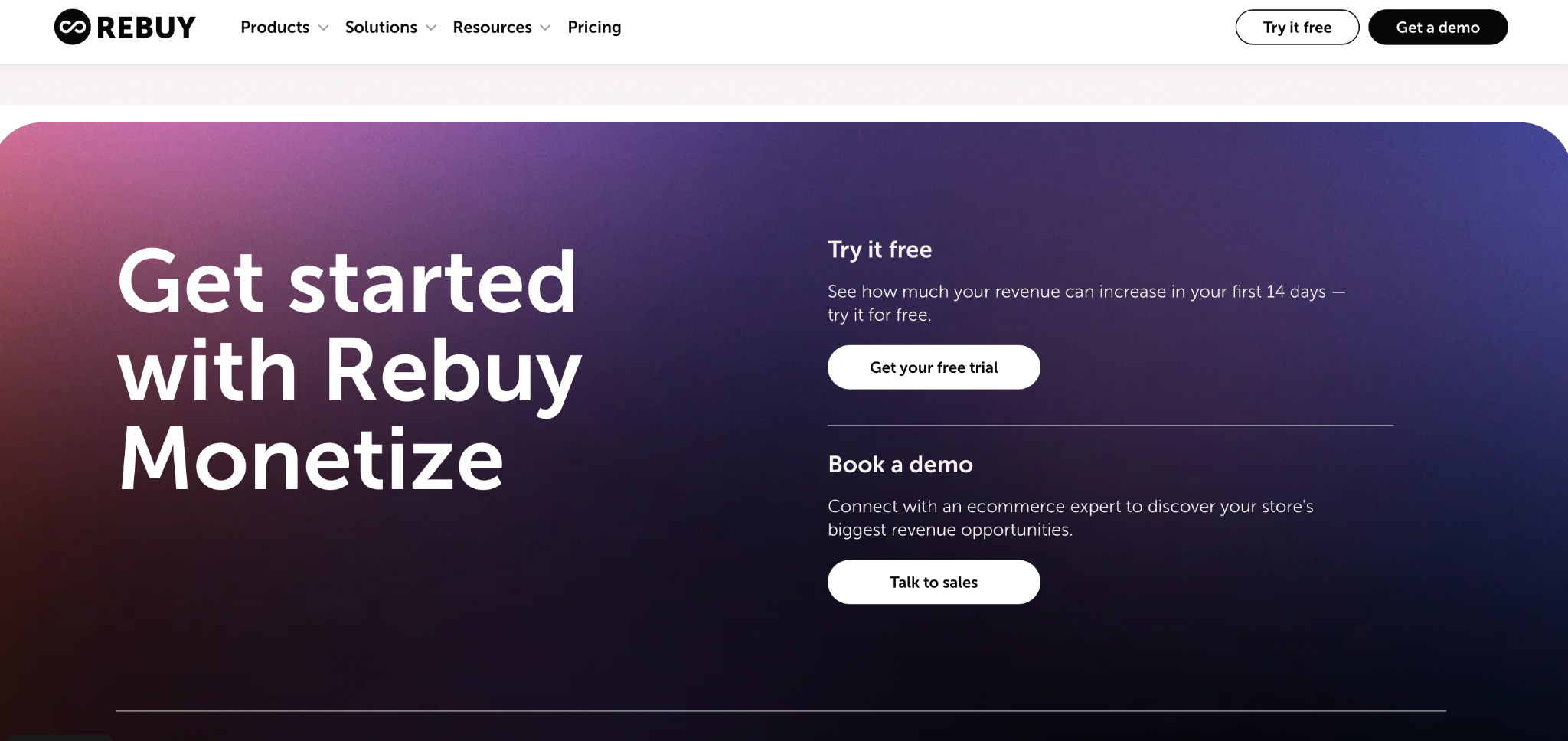Screen dimensions: 1568x741
Task: Open the Resources menu
Action: [x=492, y=28]
